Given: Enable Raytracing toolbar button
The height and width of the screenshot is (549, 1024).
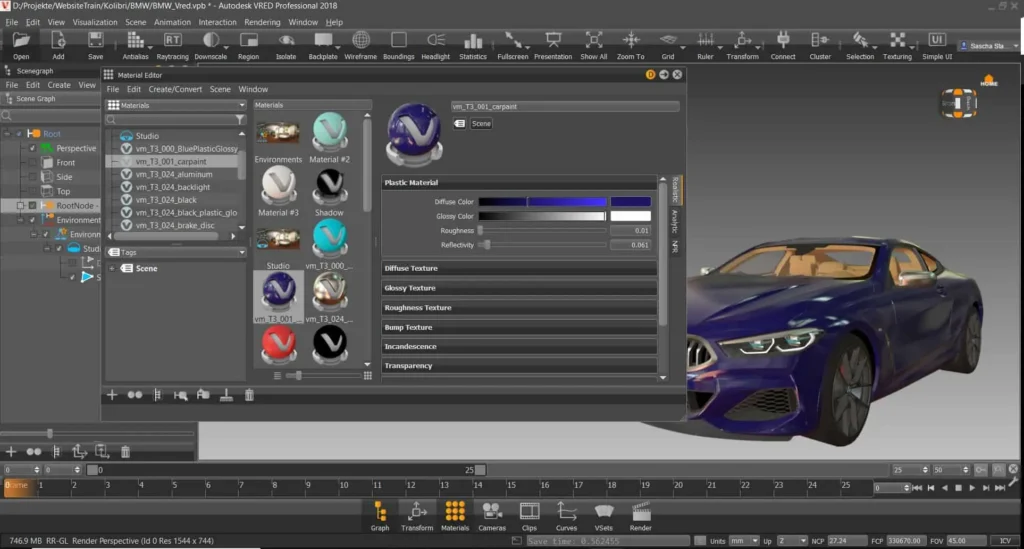Looking at the screenshot, I should click(x=172, y=40).
